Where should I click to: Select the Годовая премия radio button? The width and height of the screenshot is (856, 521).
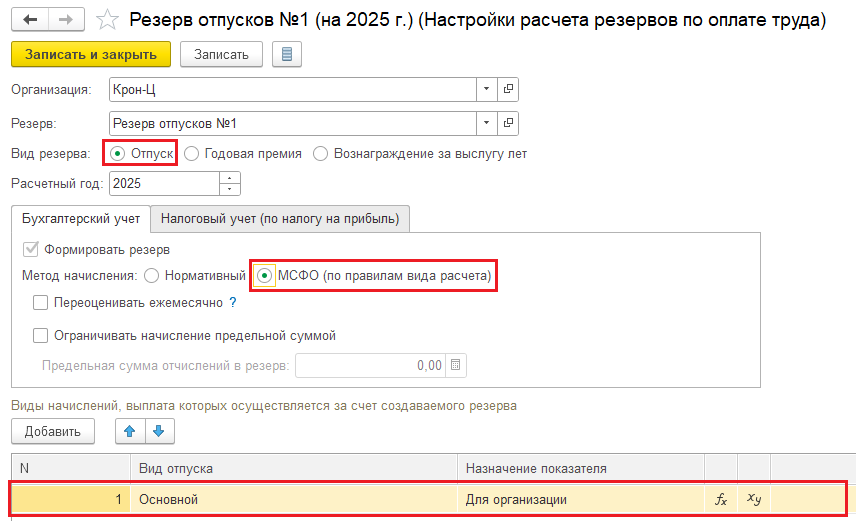(192, 154)
